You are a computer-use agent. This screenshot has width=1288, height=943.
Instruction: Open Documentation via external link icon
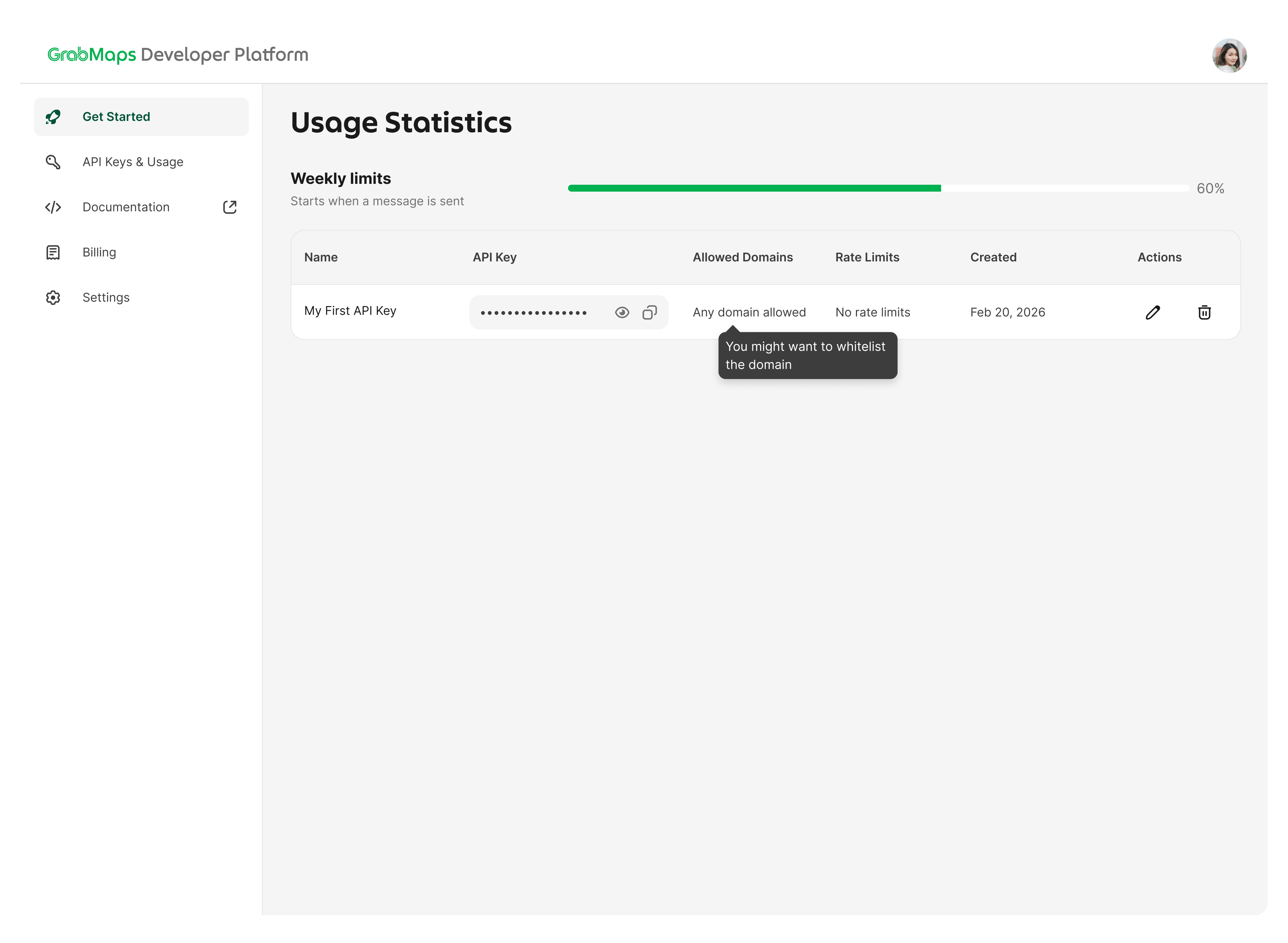[x=230, y=207]
